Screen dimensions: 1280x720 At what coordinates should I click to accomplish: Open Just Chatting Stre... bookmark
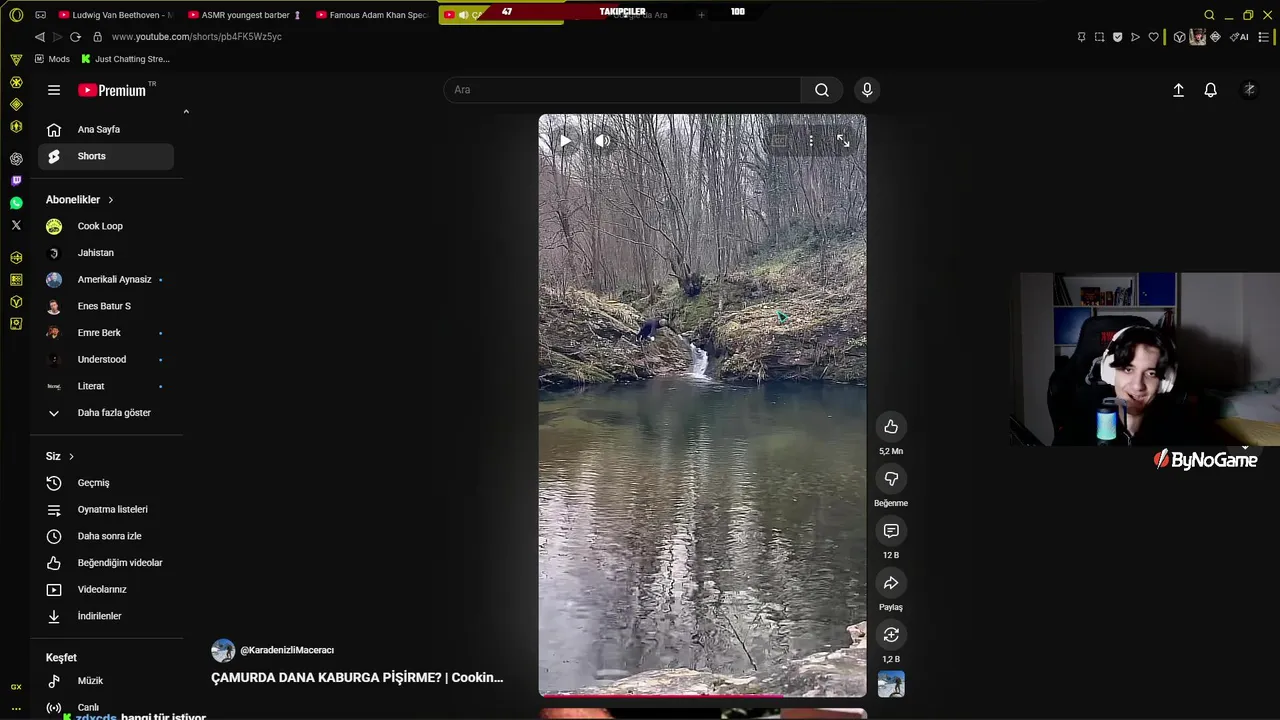[x=125, y=59]
